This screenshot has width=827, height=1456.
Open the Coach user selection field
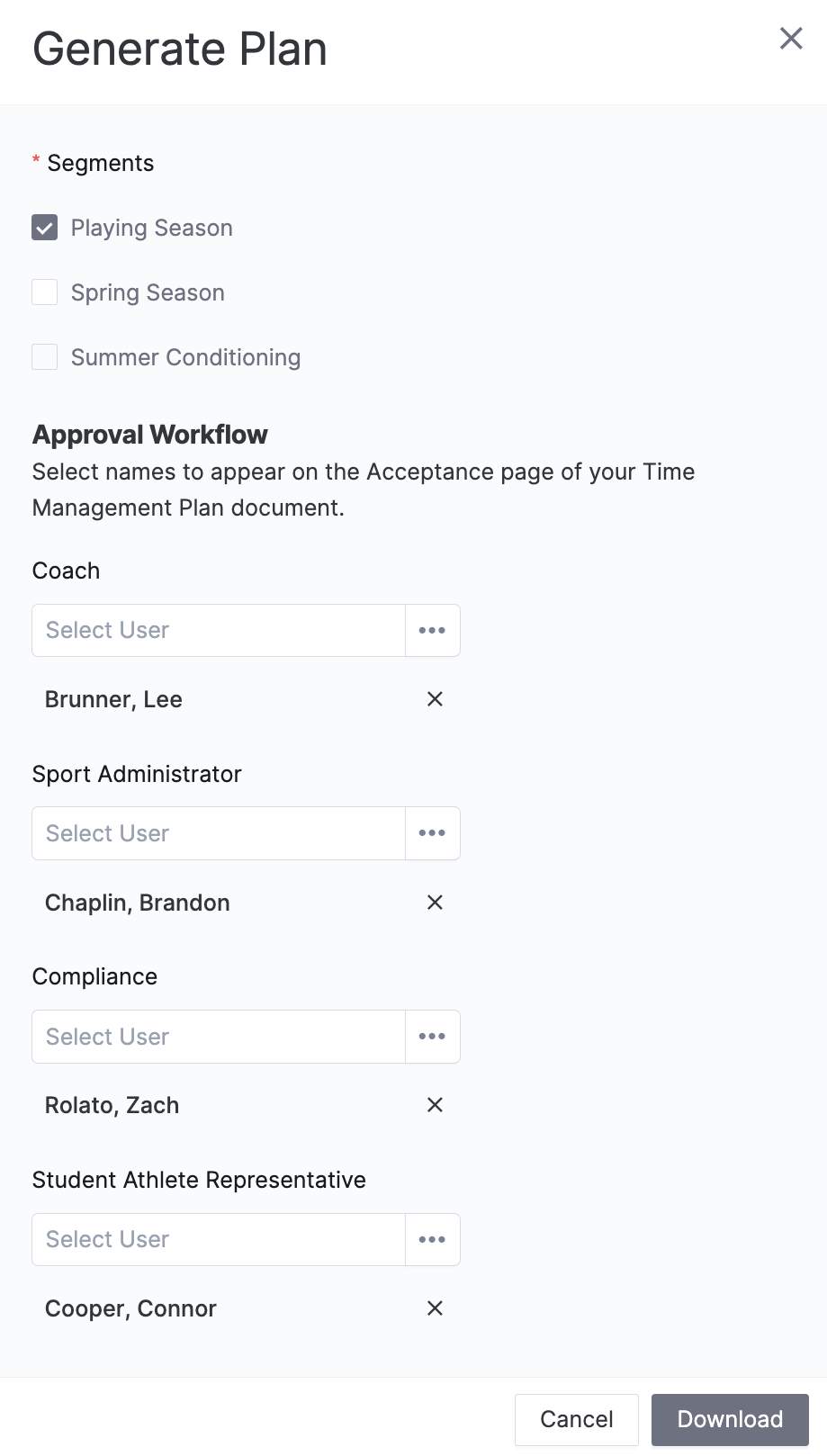pos(216,630)
